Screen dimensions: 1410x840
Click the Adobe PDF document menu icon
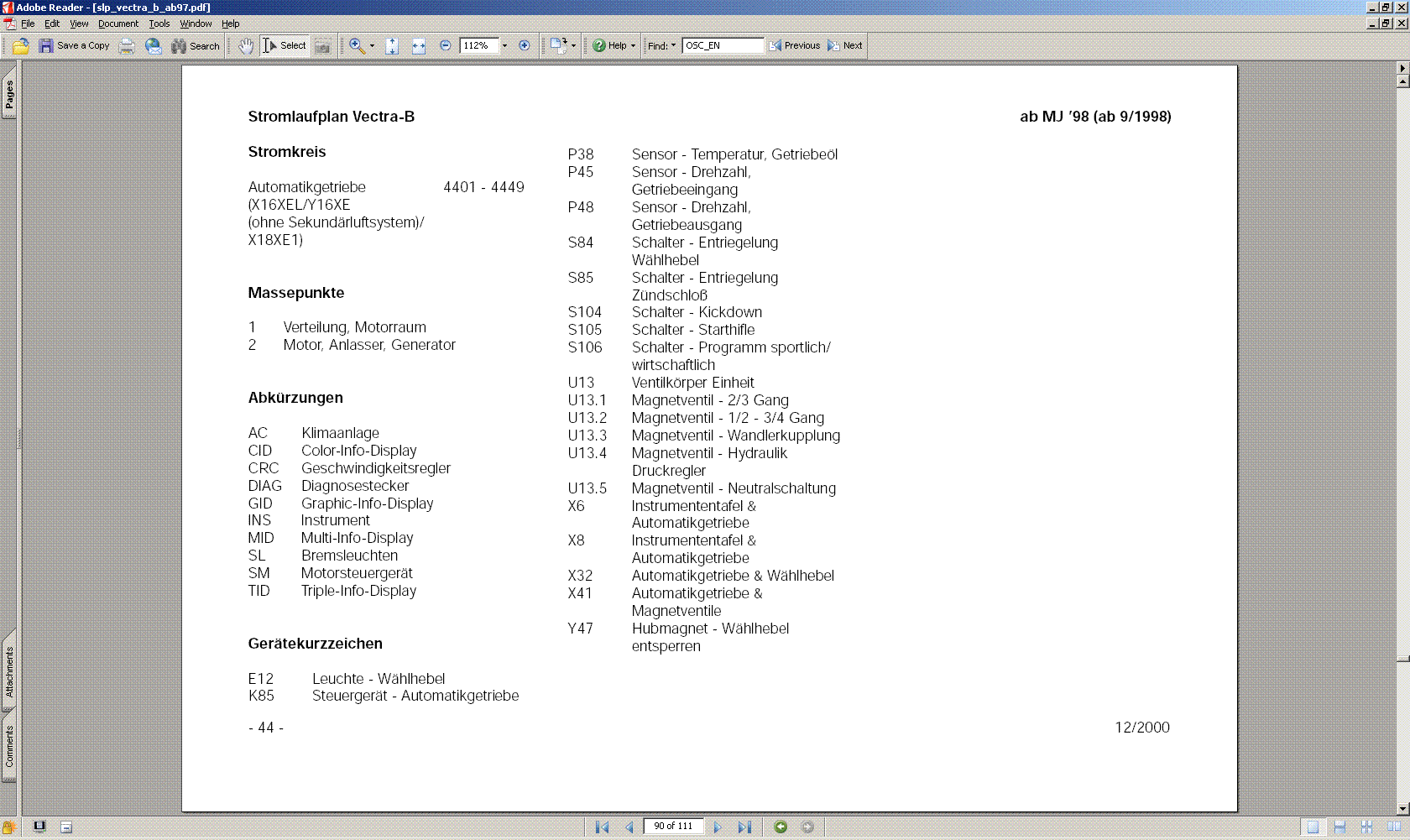pos(9,23)
